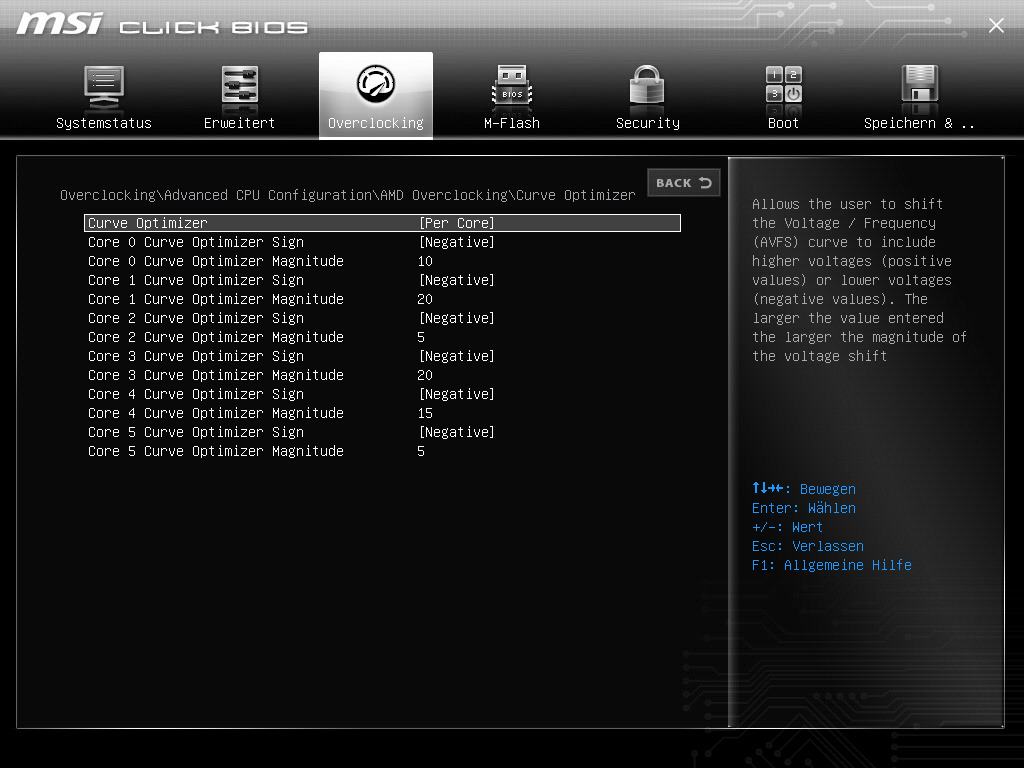1024x768 pixels.
Task: Select Core 0 Curve Optimizer Sign label
Action: [196, 242]
